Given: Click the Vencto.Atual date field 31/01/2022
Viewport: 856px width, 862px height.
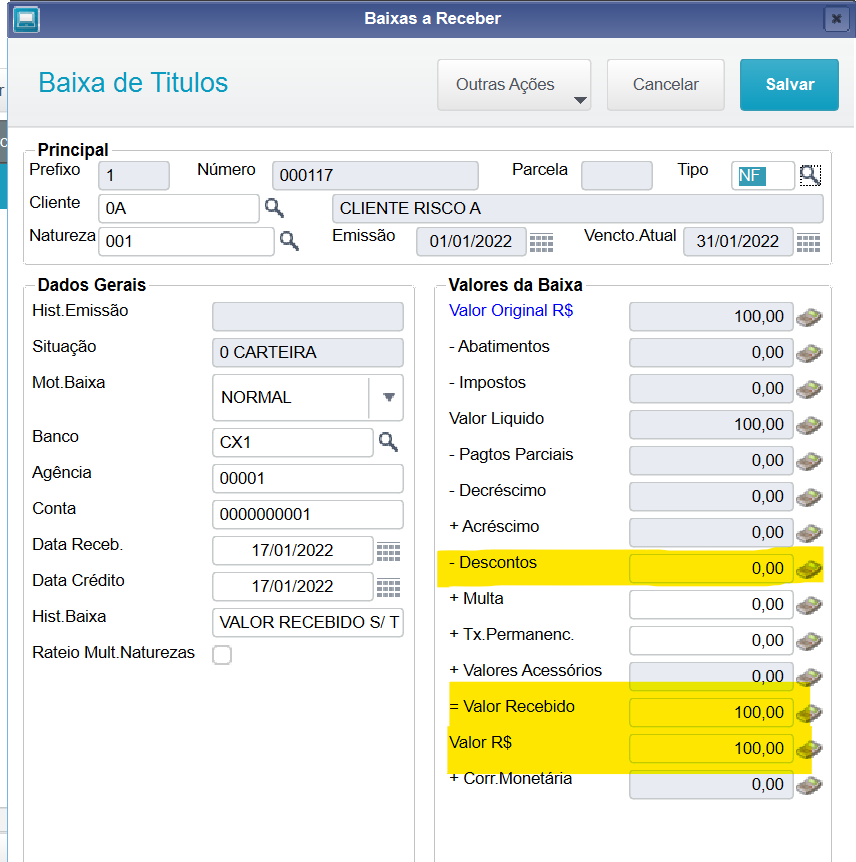Looking at the screenshot, I should 738,241.
